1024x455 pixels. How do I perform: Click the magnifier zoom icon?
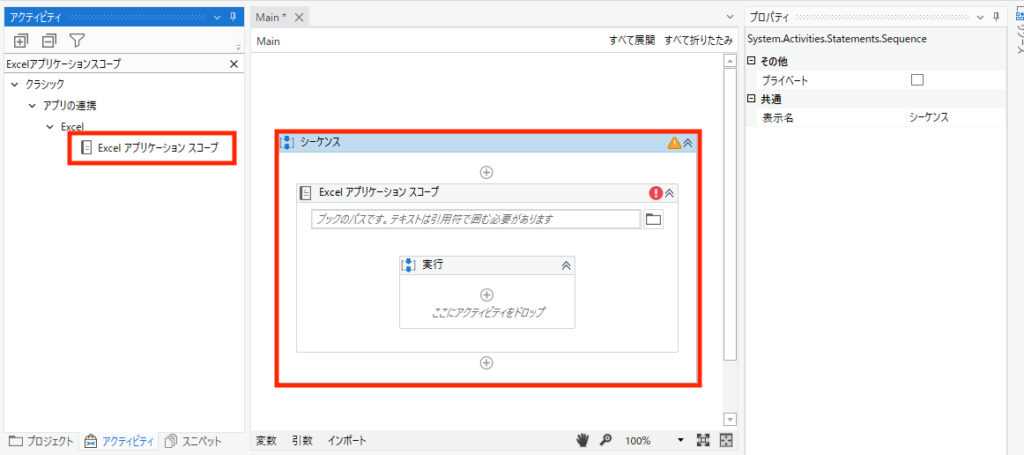(606, 441)
